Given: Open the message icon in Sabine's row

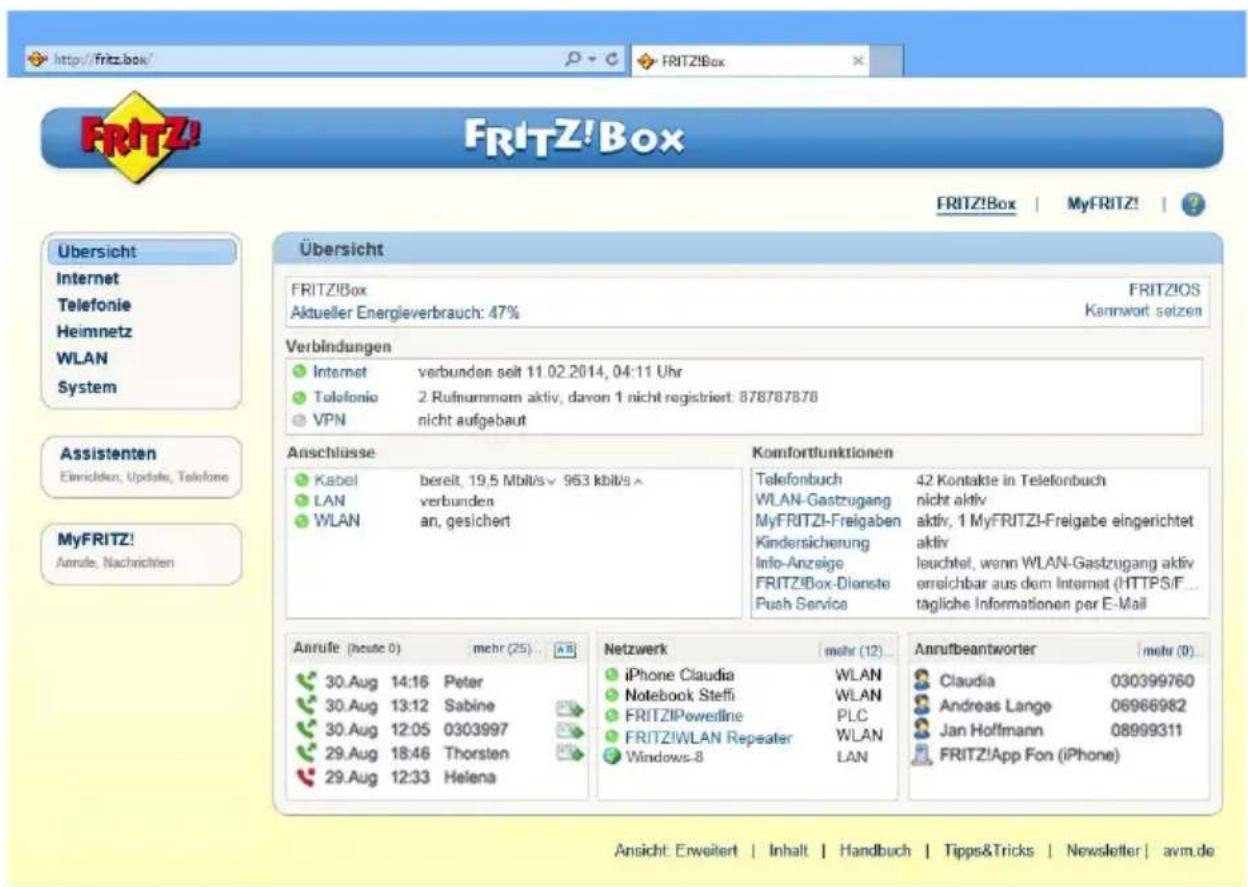Looking at the screenshot, I should coord(569,709).
